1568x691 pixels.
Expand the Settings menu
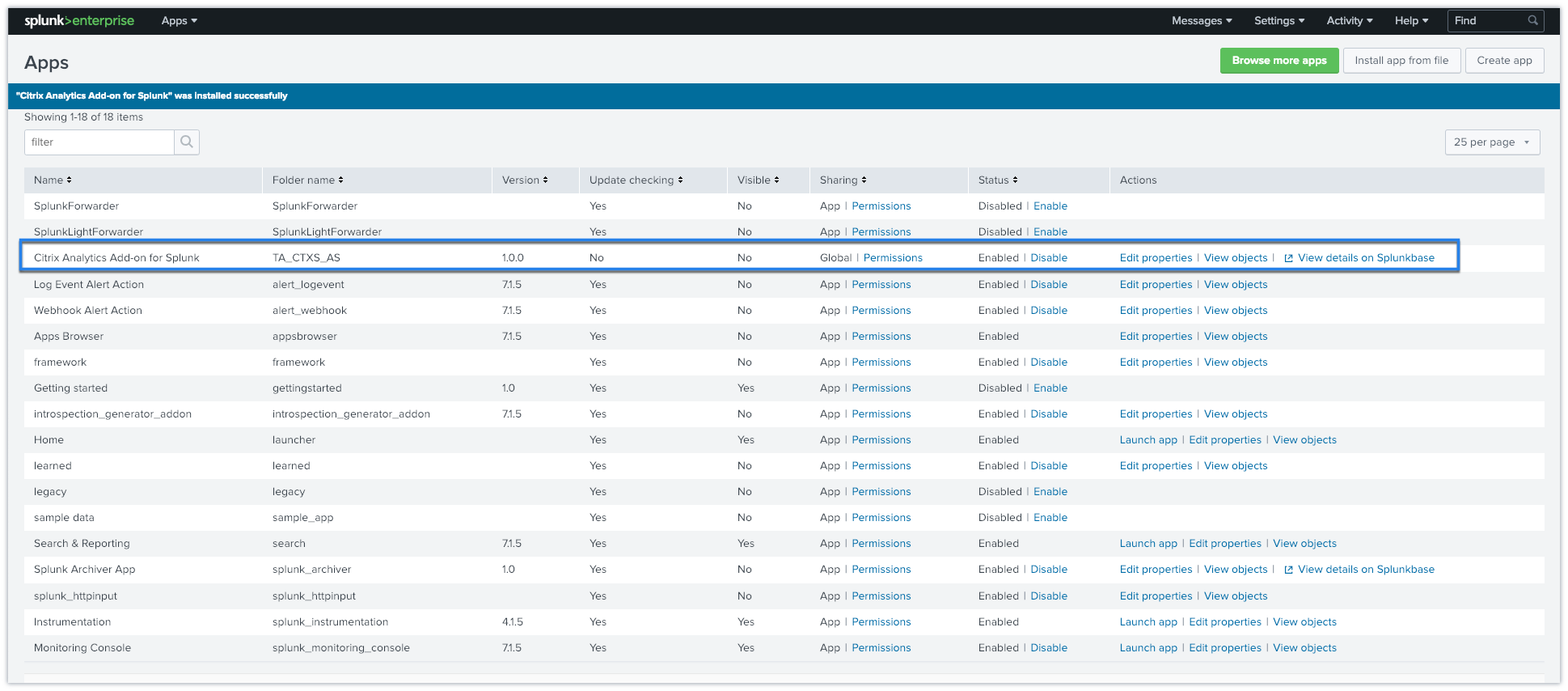pos(1279,20)
